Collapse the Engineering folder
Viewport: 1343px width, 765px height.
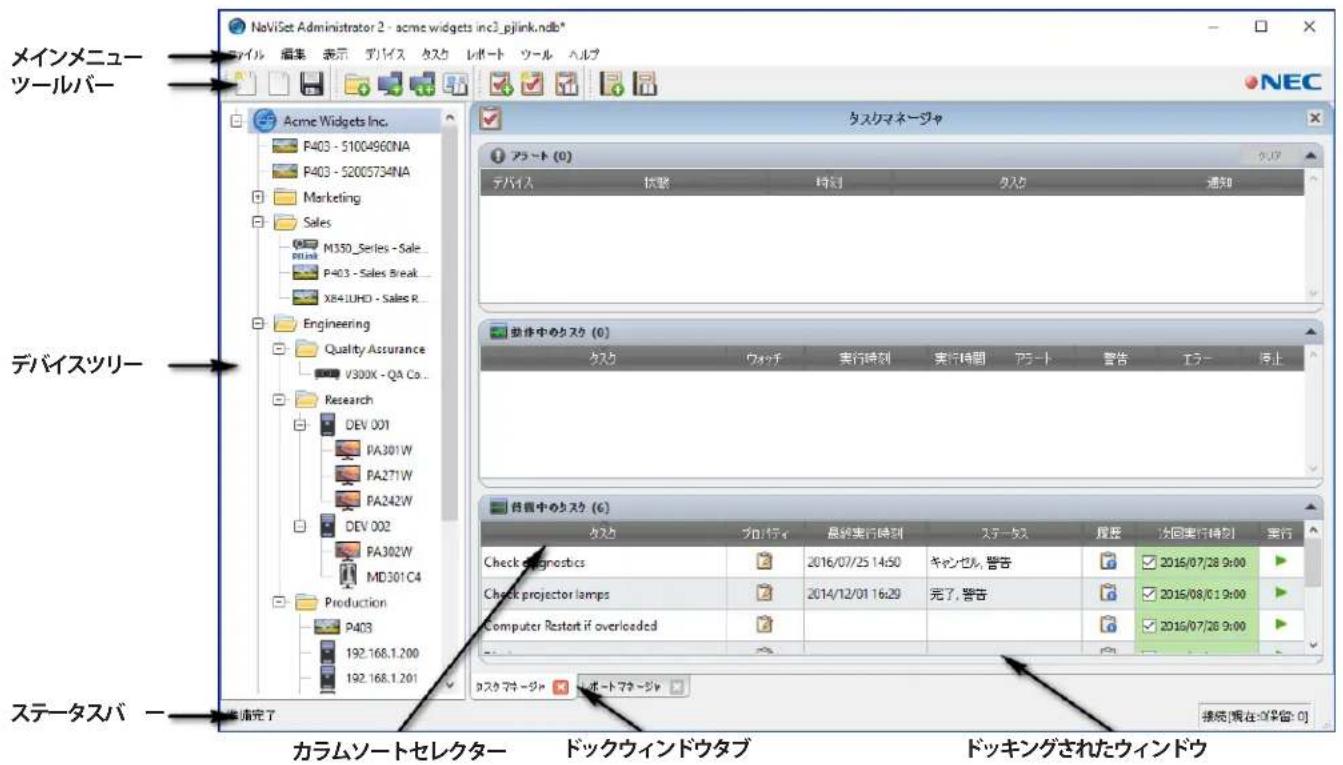tap(257, 323)
